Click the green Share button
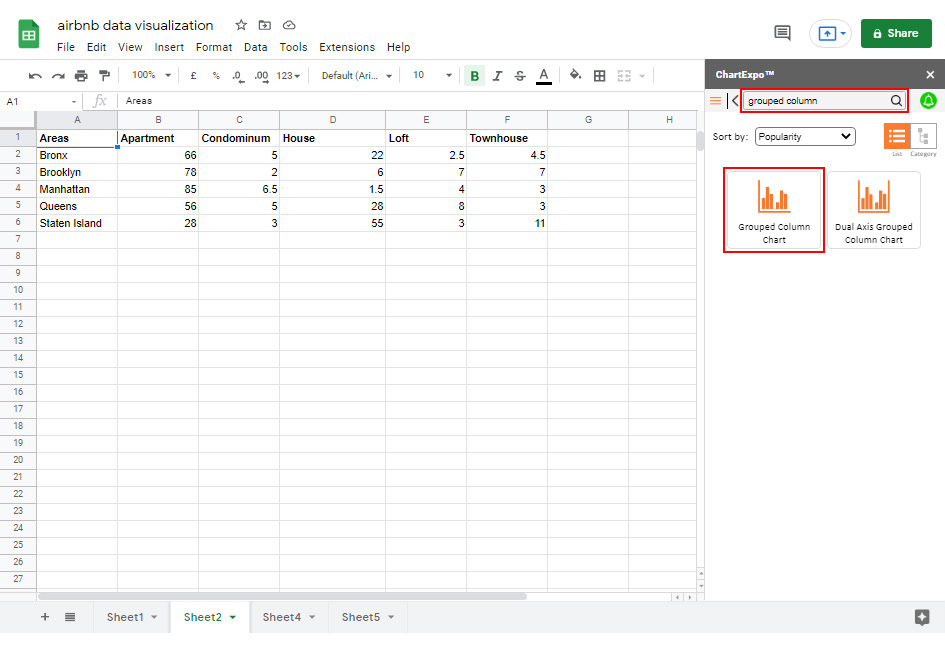The image size is (945, 651). tap(896, 33)
